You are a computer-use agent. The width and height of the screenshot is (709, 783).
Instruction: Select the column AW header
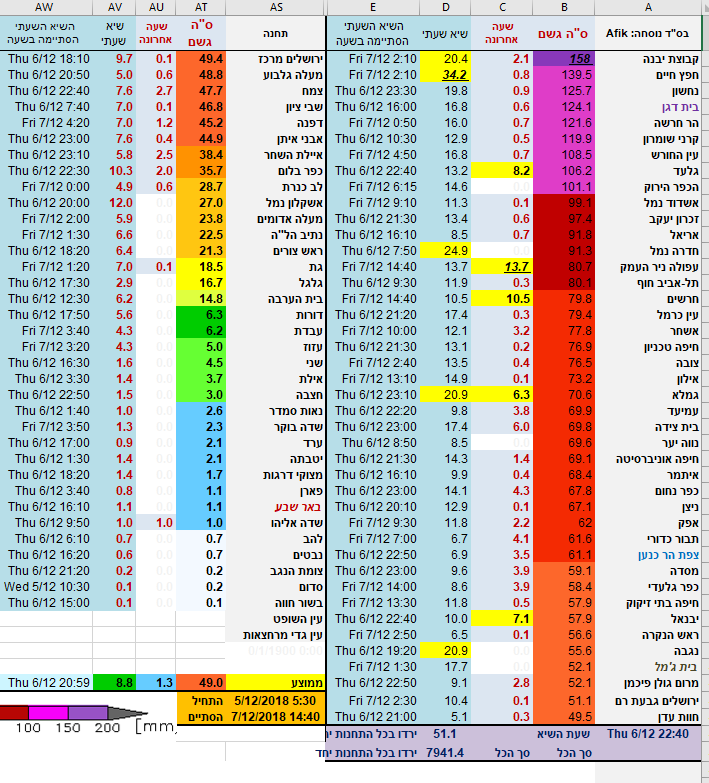pyautogui.click(x=46, y=7)
